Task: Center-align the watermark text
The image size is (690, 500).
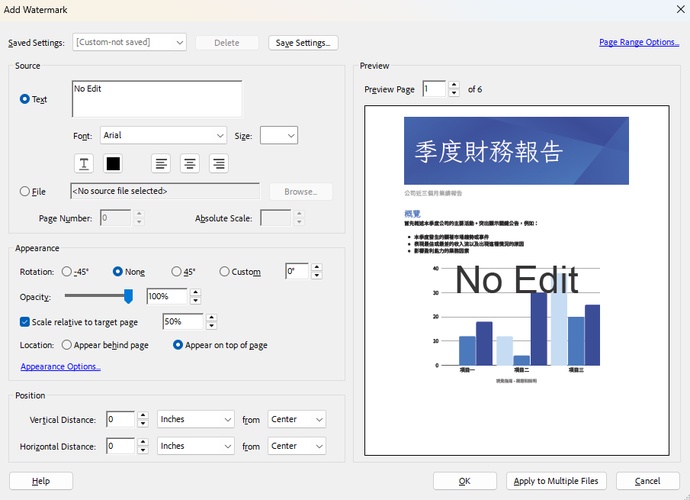Action: 189,163
